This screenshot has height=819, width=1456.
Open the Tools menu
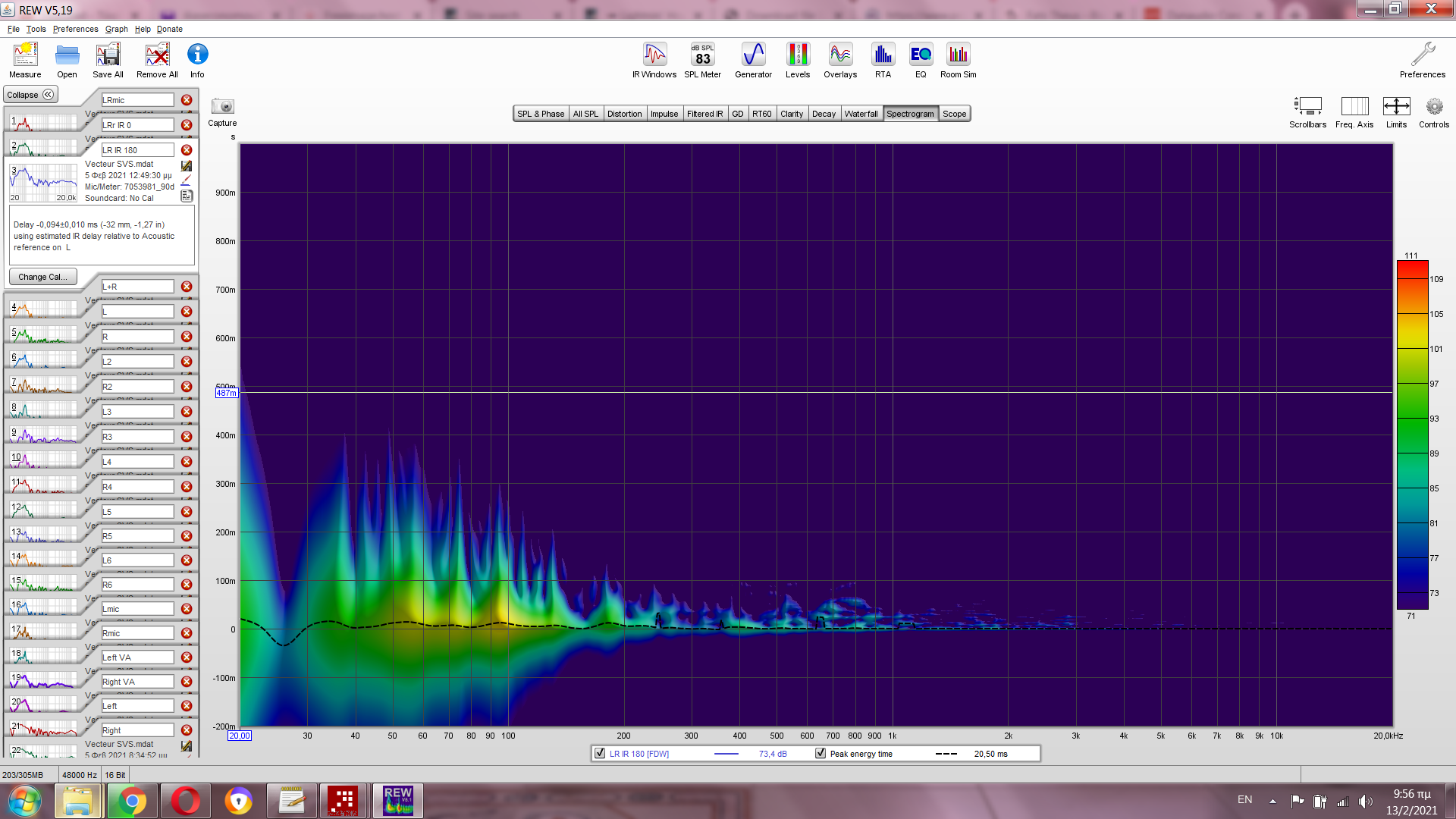(36, 29)
